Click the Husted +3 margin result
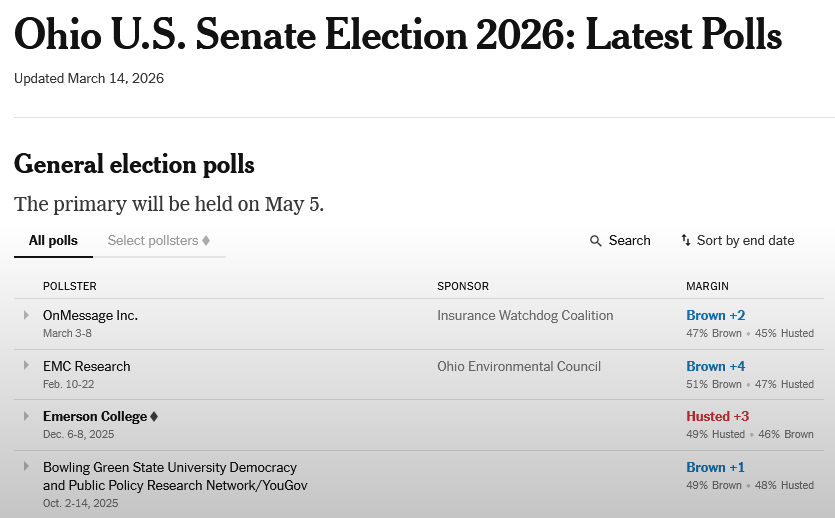 pos(717,416)
